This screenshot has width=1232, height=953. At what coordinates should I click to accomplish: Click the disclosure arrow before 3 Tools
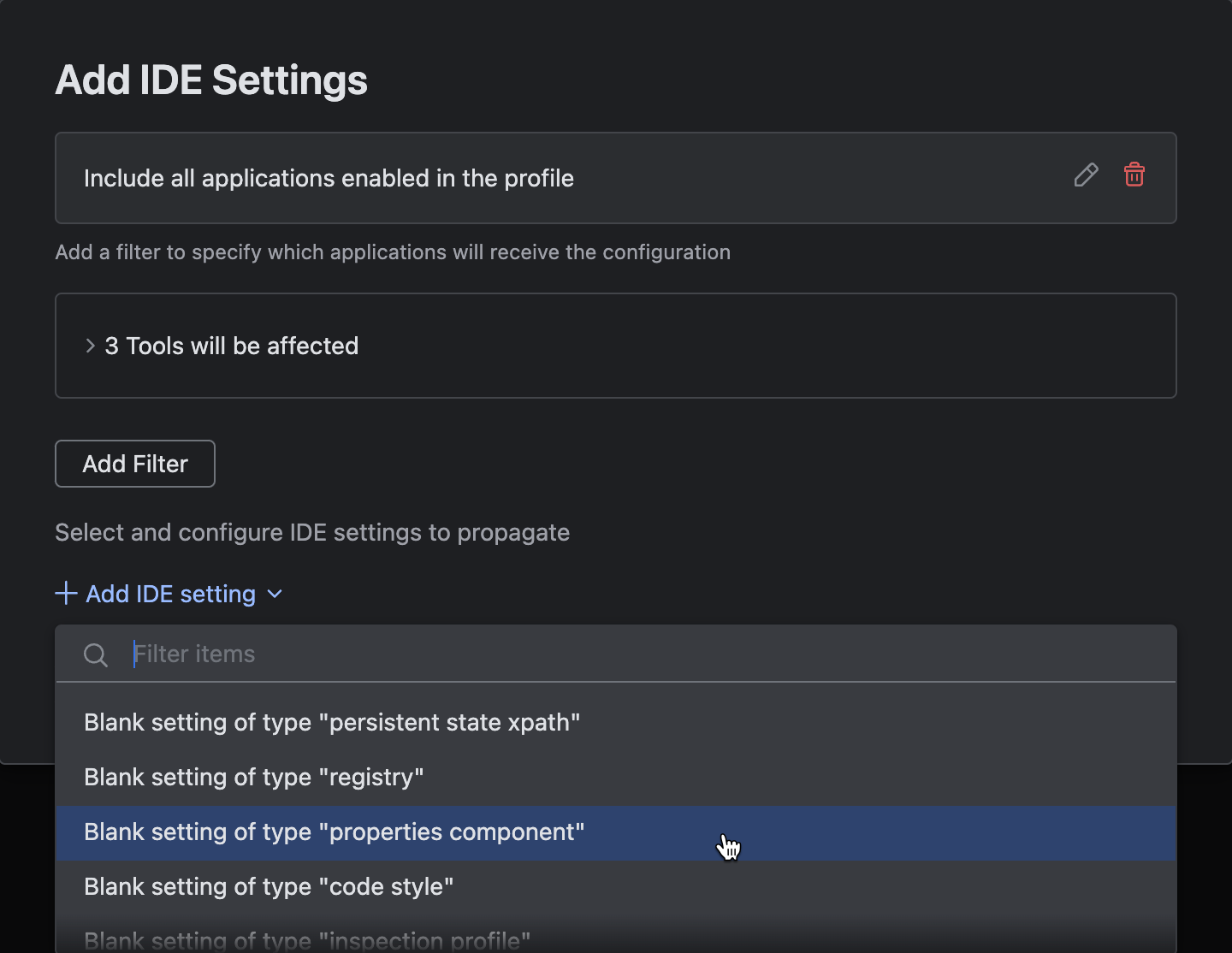click(x=90, y=346)
